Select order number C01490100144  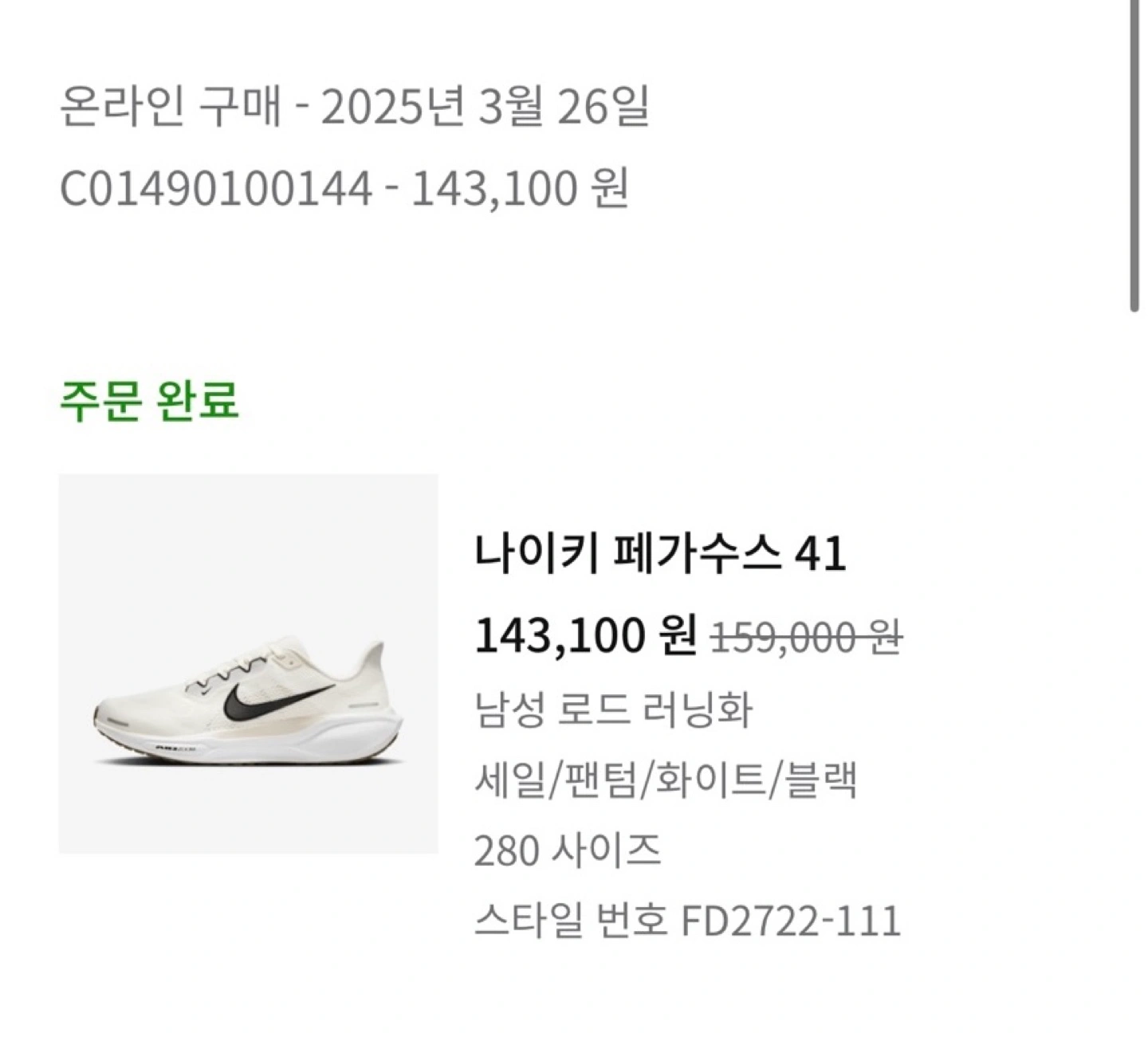(x=216, y=190)
